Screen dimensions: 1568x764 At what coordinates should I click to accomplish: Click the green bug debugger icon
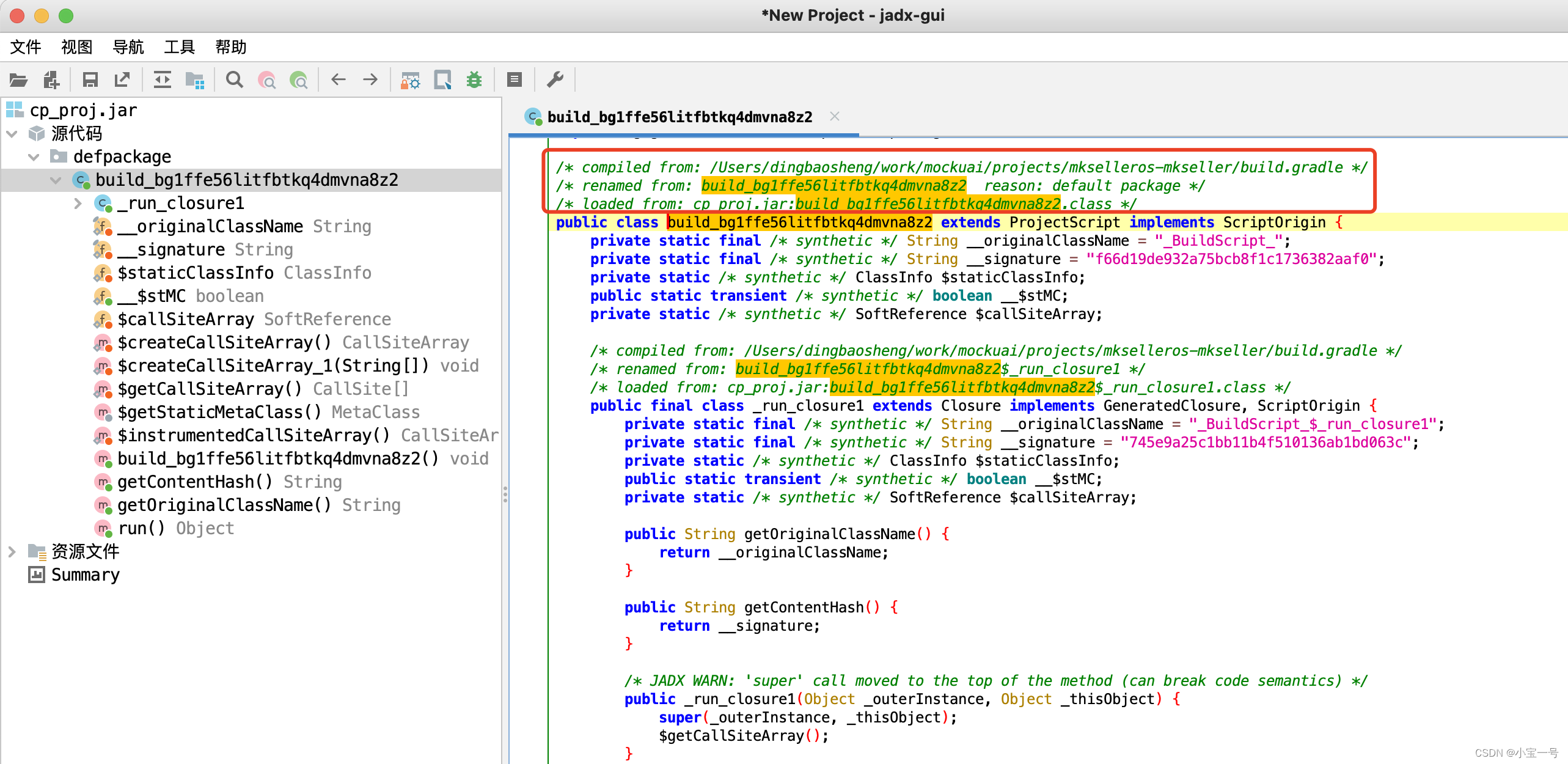[x=474, y=80]
